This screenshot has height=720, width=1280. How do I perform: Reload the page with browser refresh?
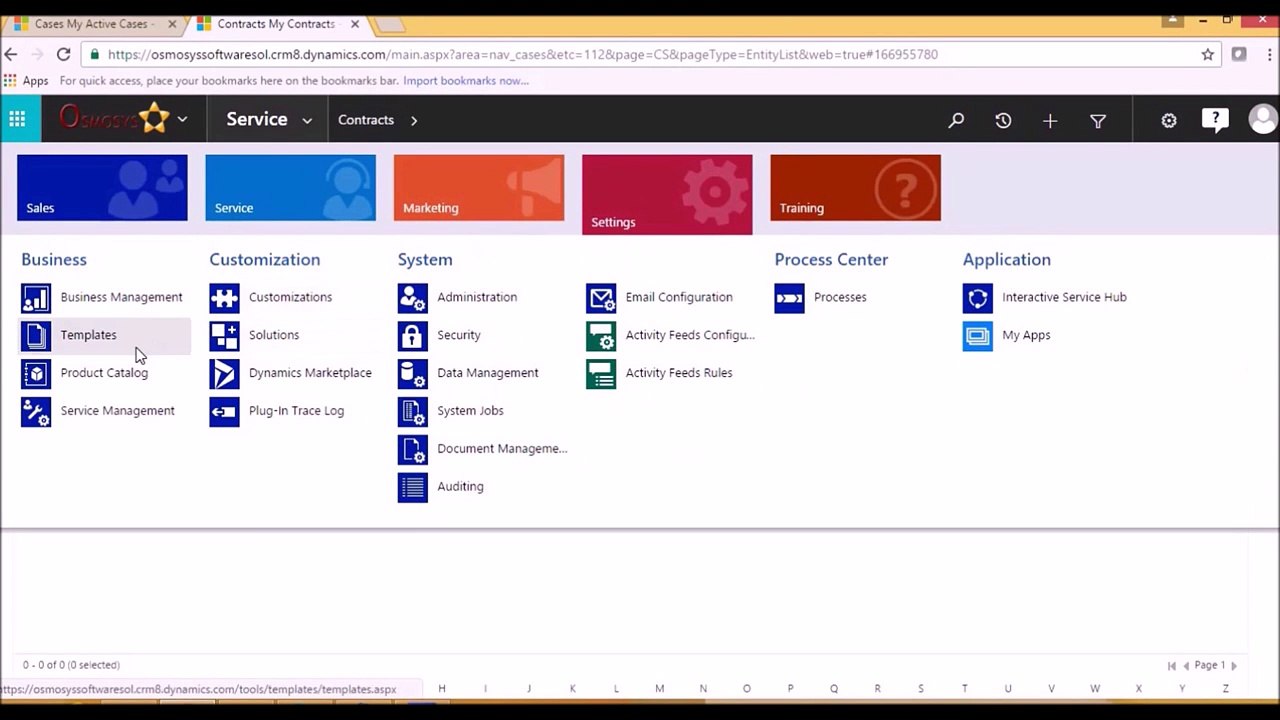(63, 55)
